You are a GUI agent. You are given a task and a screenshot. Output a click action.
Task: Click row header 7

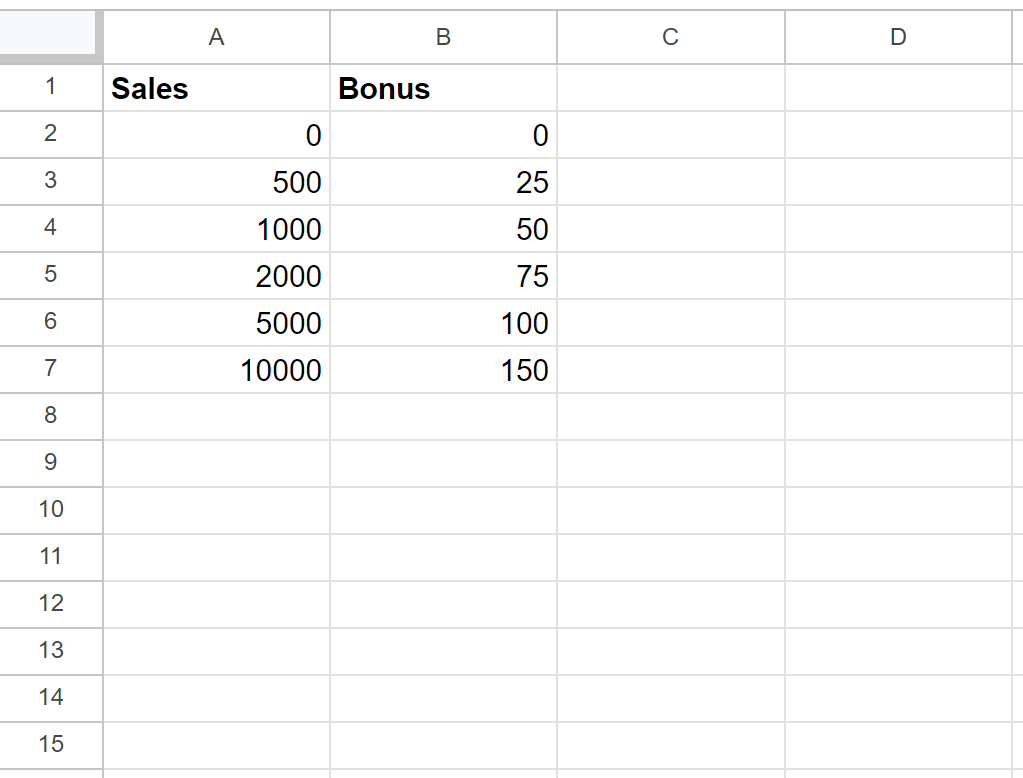click(51, 370)
